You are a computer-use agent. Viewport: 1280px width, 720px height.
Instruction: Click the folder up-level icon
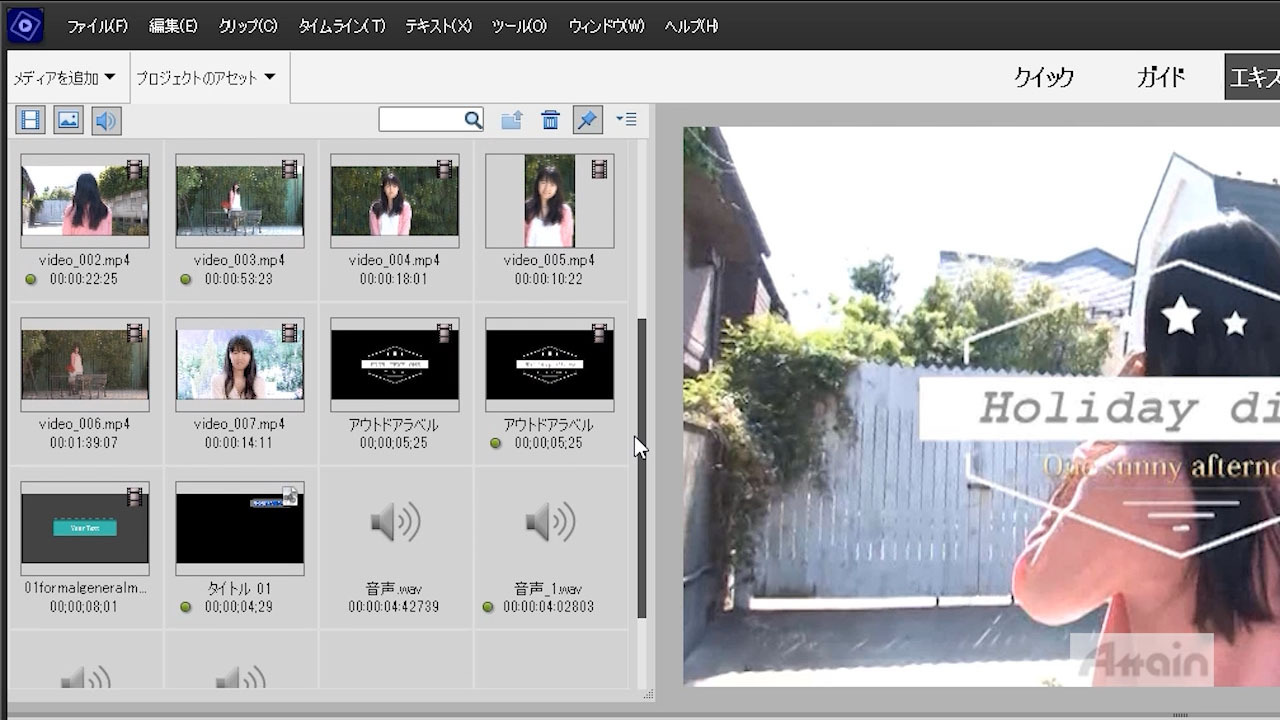click(x=512, y=120)
